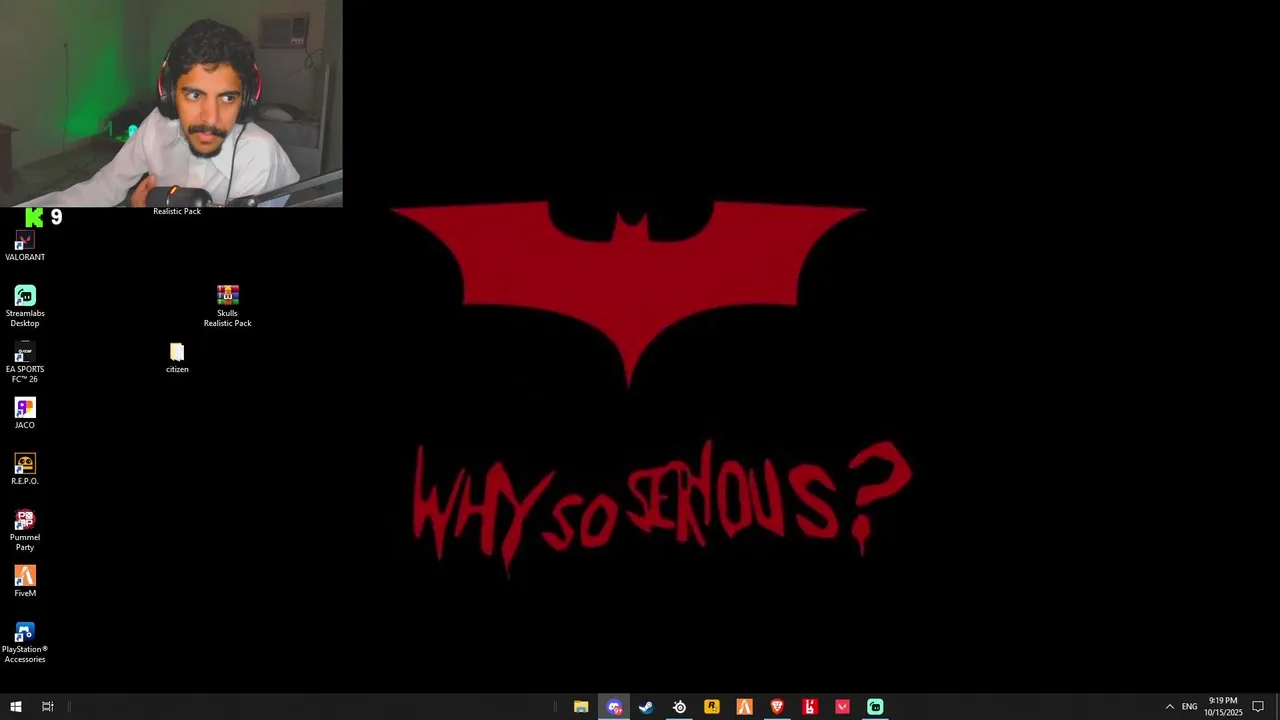1280x720 pixels.
Task: Open the red app between Brave and Valorant
Action: 810,707
